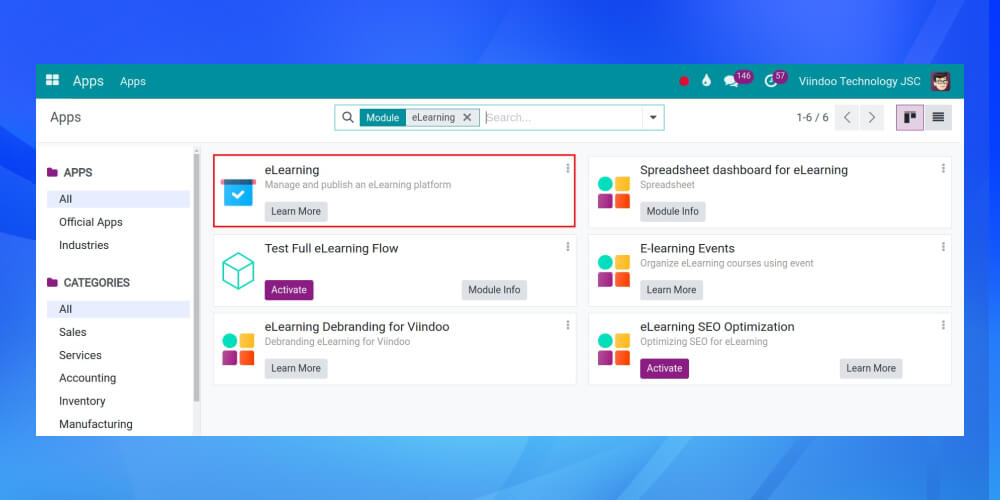
Task: Click eLearning Debranding for Viindoo icon
Action: tap(239, 349)
